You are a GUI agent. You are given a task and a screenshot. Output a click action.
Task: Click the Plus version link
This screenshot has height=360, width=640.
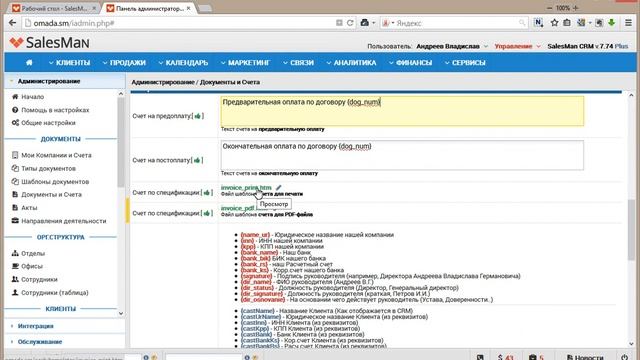click(621, 46)
